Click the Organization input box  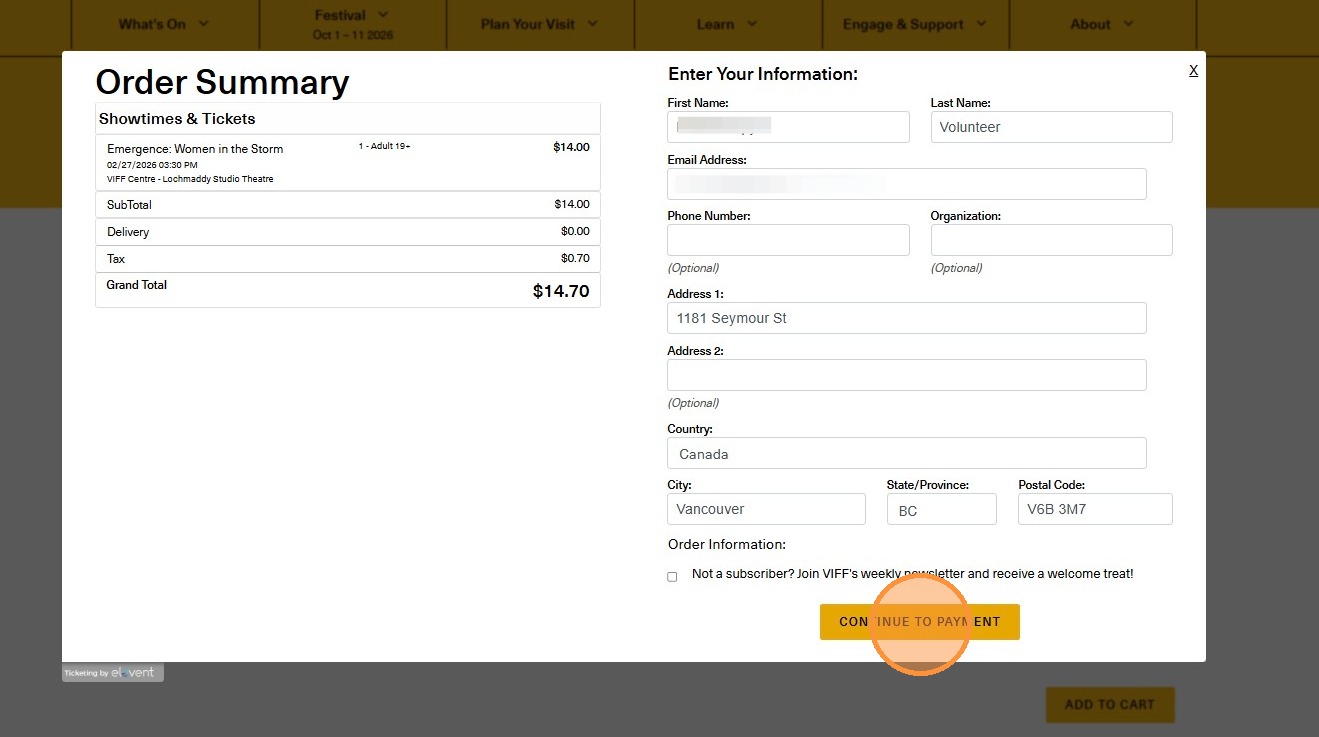point(1051,240)
